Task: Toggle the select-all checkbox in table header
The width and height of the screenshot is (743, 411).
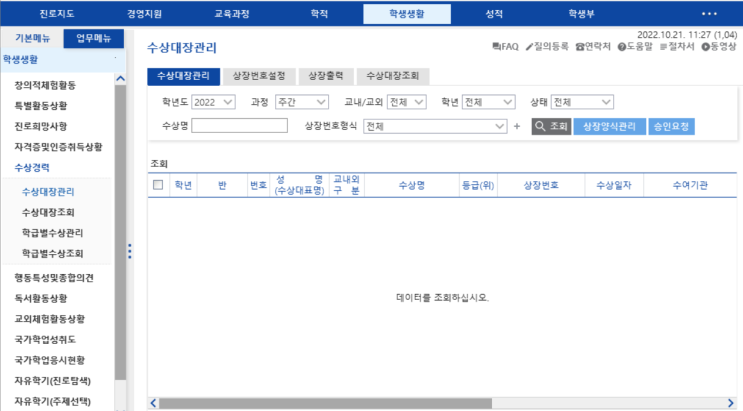Action: pos(158,185)
